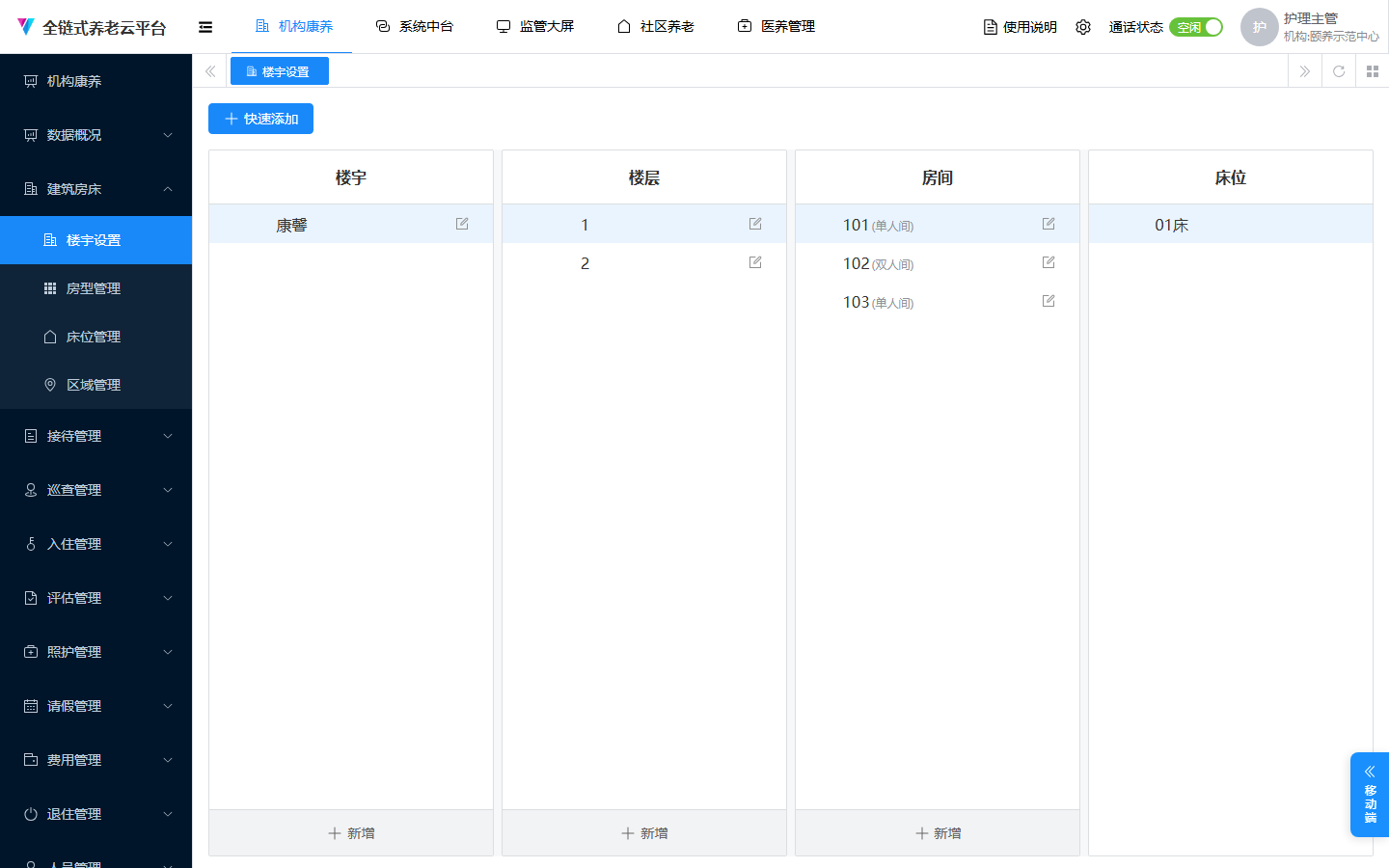Expand the 入住管理 sidebar menu
The height and width of the screenshot is (868, 1389).
point(96,544)
